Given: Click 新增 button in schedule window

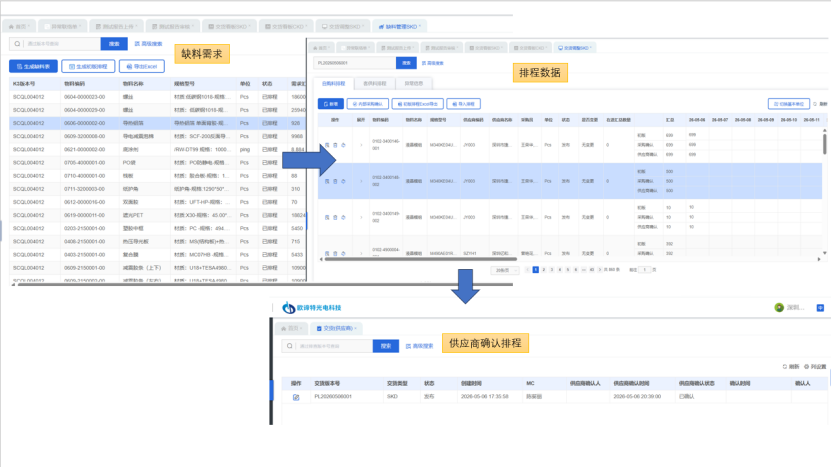Looking at the screenshot, I should click(x=331, y=104).
